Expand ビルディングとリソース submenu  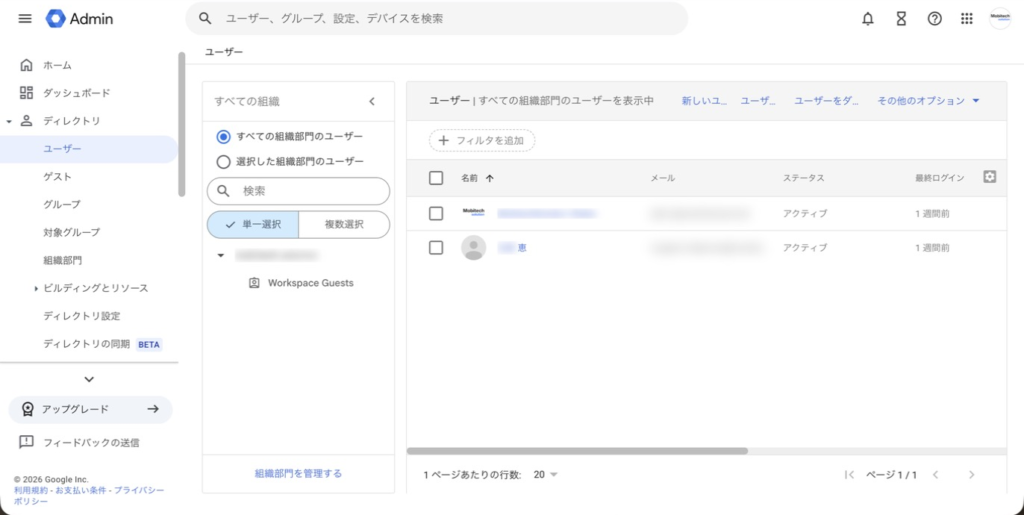point(37,289)
